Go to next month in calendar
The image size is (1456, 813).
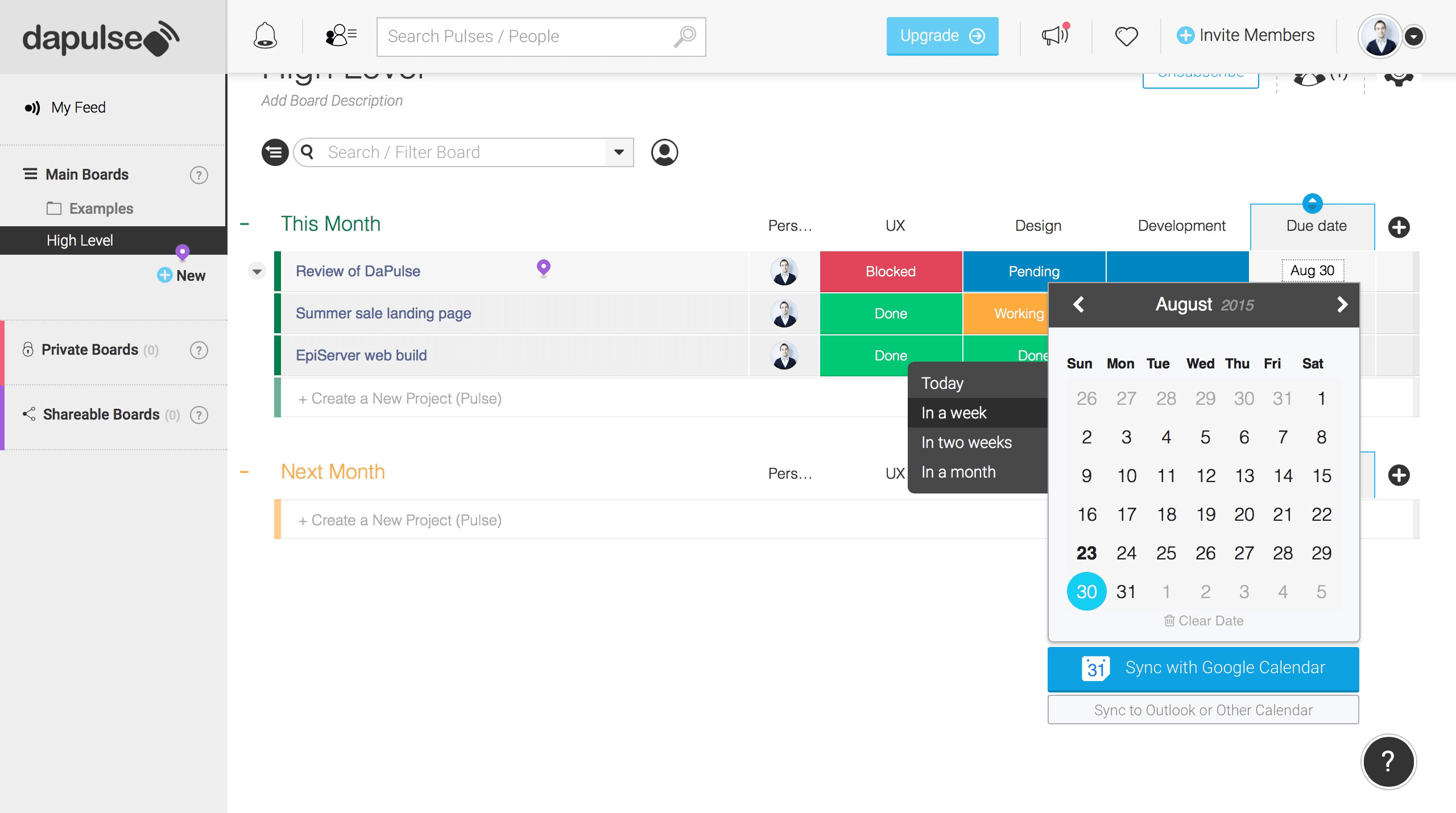point(1342,305)
